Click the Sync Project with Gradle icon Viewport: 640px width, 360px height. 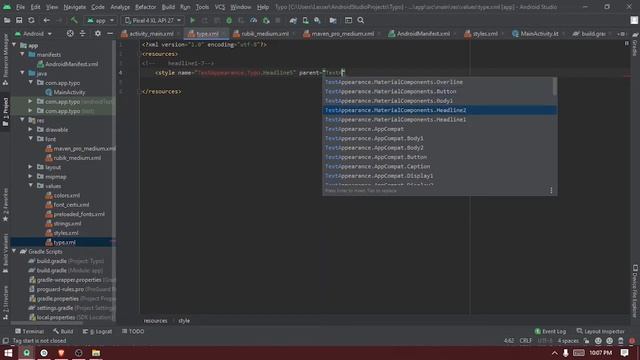point(293,20)
